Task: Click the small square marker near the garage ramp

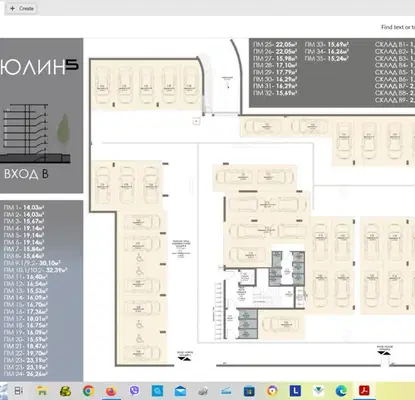Action: (x=196, y=121)
